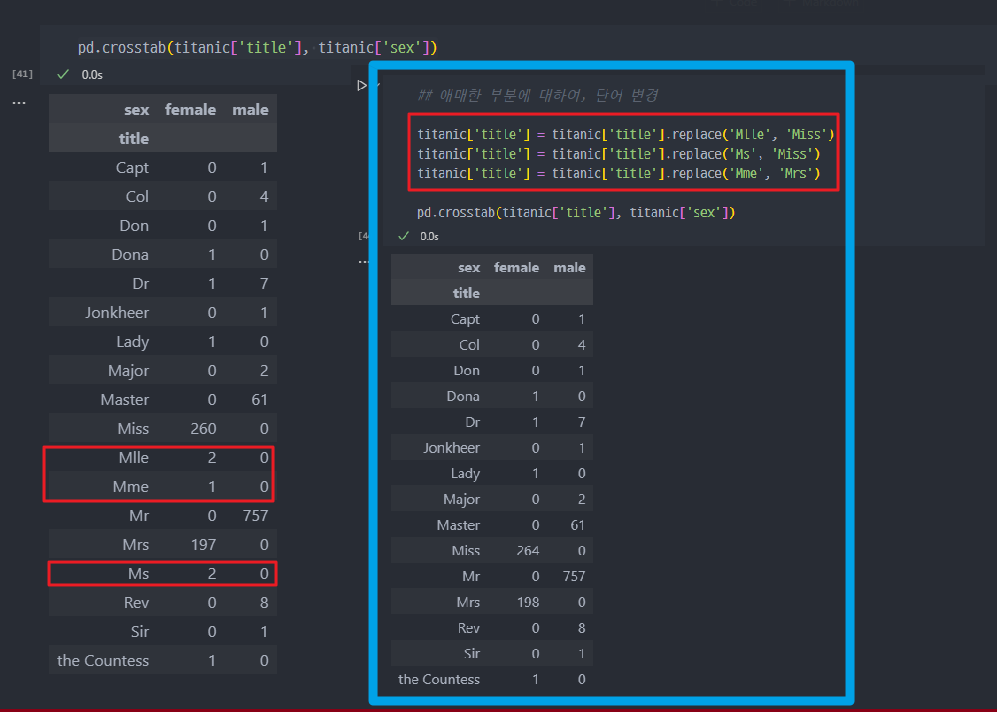This screenshot has height=712, width=997.
Task: Select 'the Countess' row in cell [41] output
Action: click(x=163, y=661)
